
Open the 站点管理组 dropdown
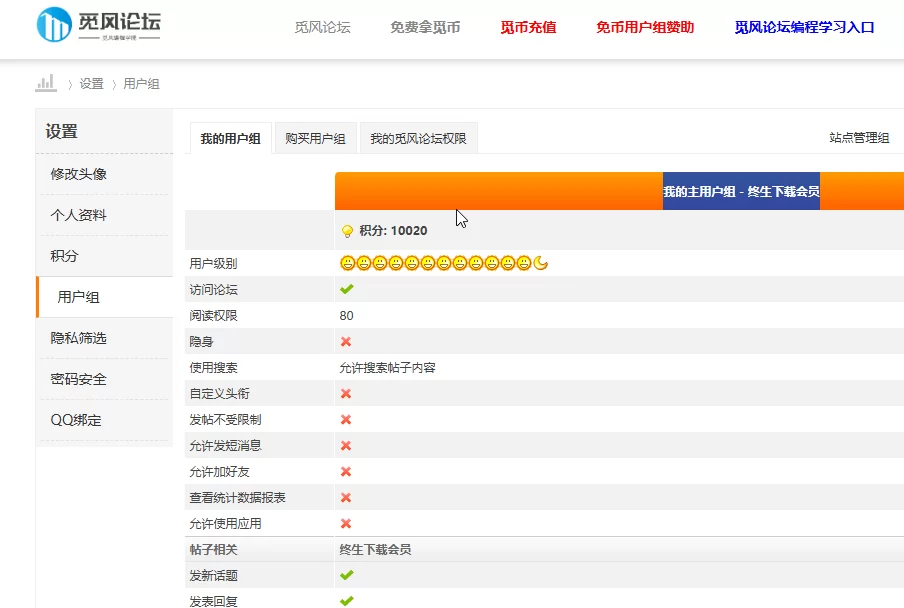[x=859, y=138]
